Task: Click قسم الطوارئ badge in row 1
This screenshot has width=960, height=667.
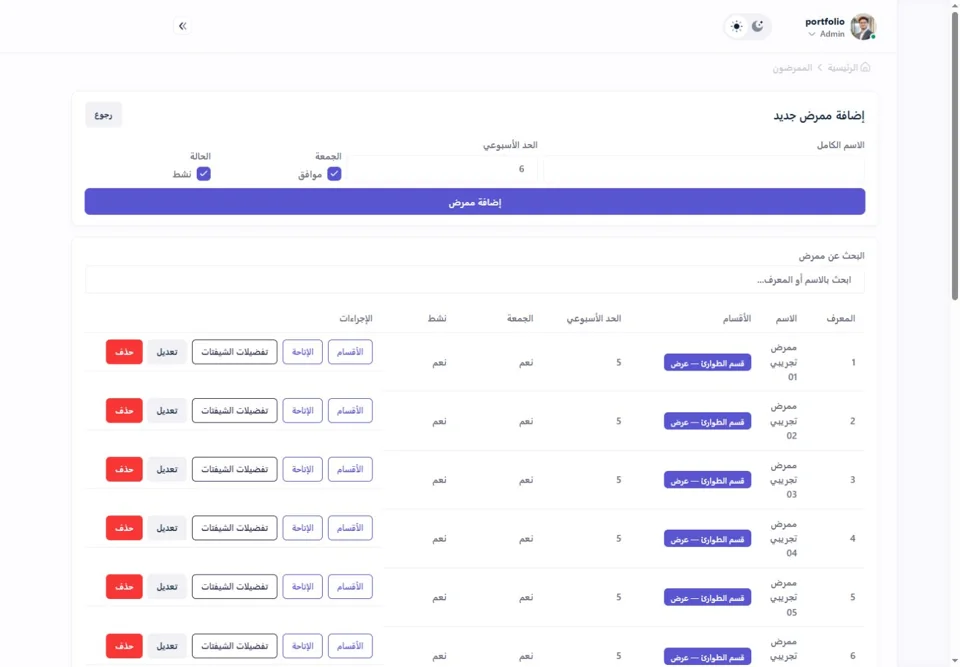Action: [x=707, y=363]
